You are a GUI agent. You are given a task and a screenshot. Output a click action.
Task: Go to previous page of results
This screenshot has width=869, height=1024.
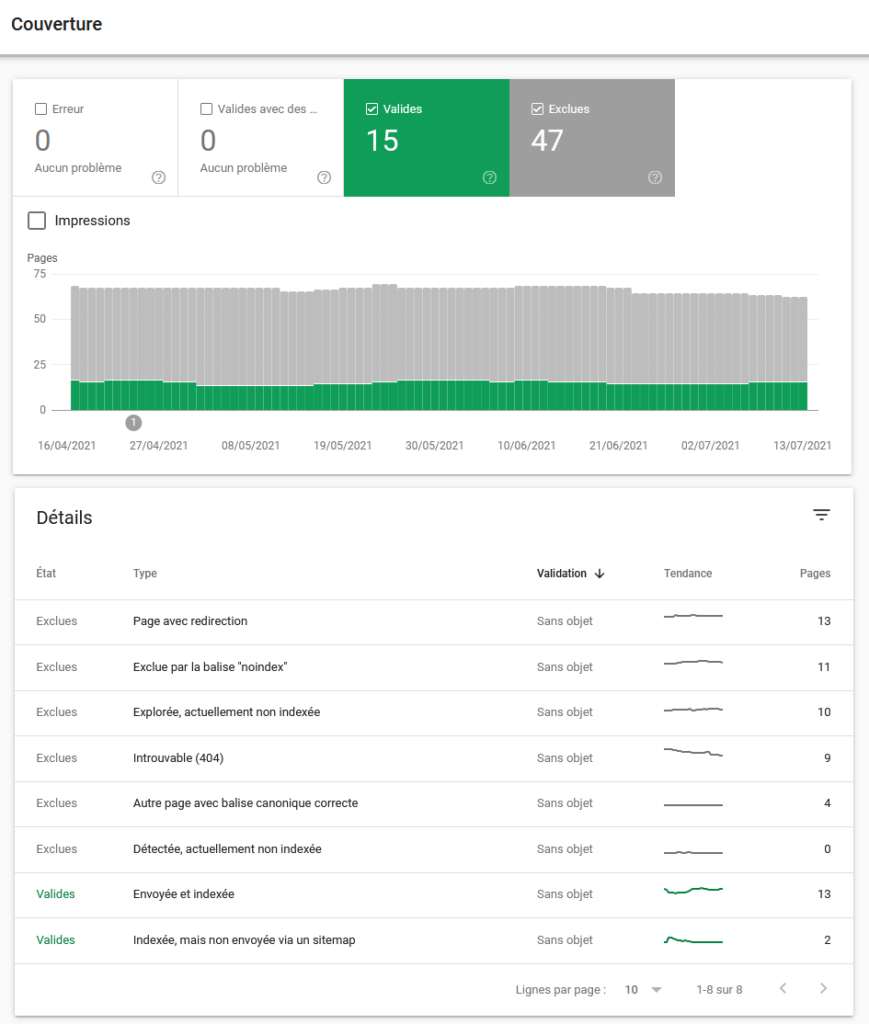[x=783, y=989]
